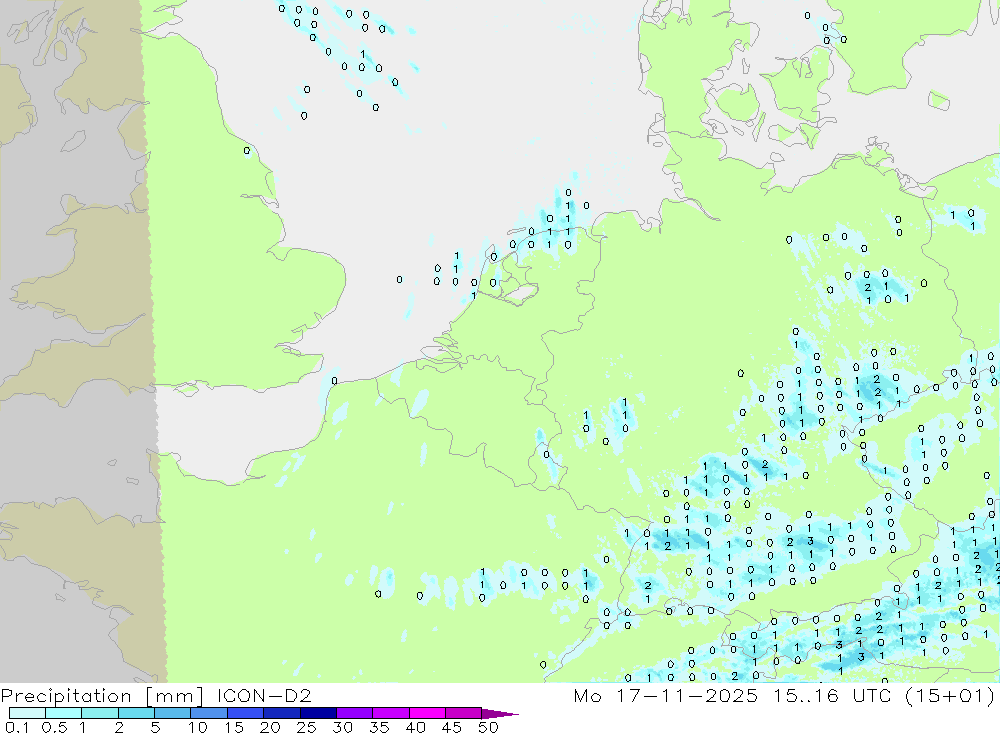
Task: Click the 'Precipitation [mm]' title text
Action: coord(102,696)
